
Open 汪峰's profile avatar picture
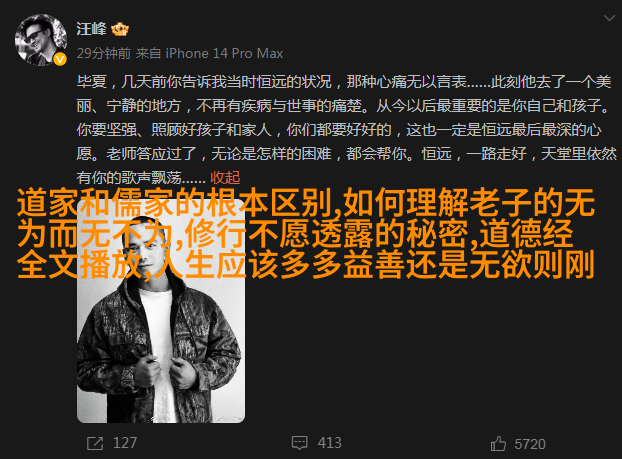pos(41,40)
